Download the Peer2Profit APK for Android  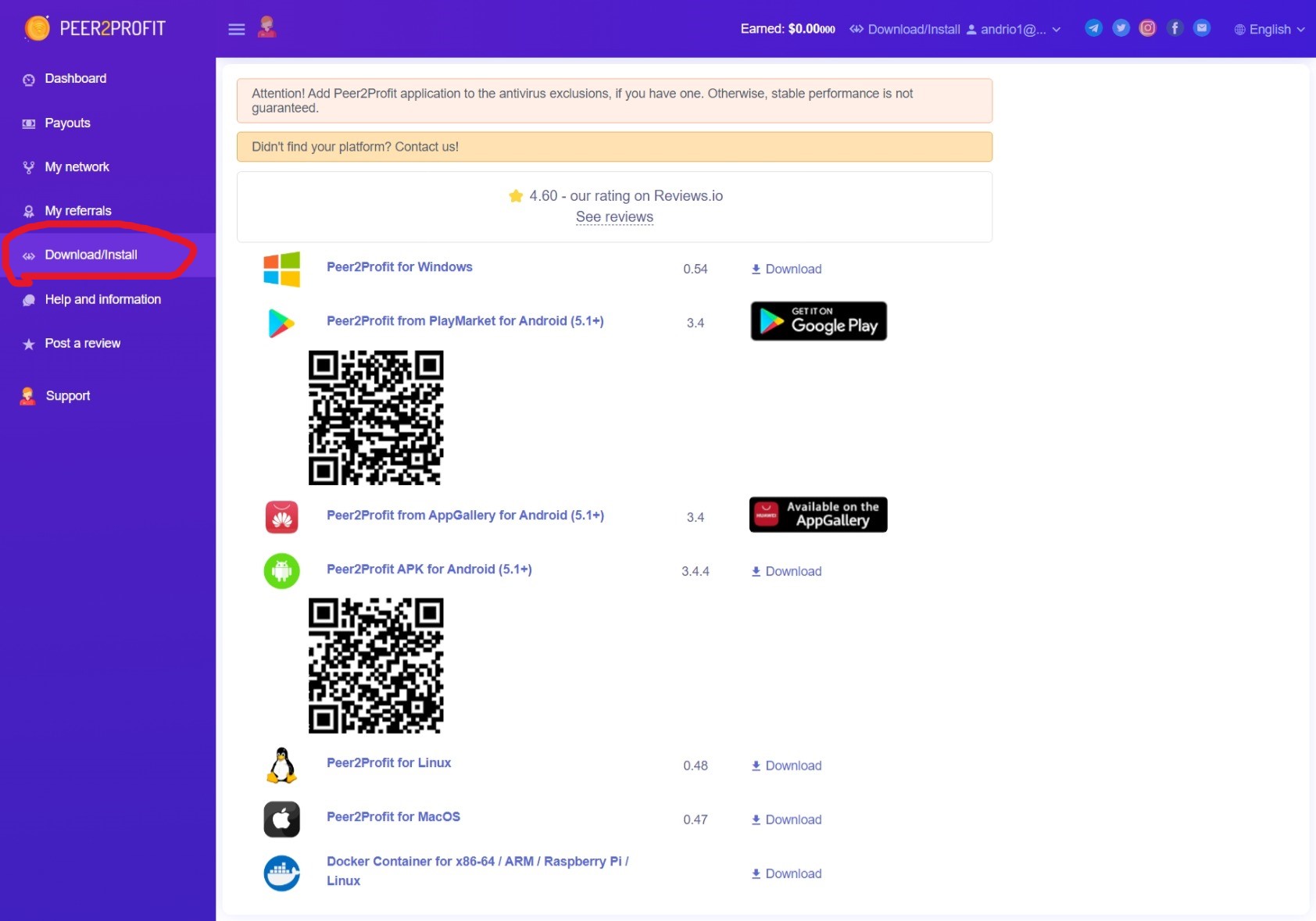[786, 572]
